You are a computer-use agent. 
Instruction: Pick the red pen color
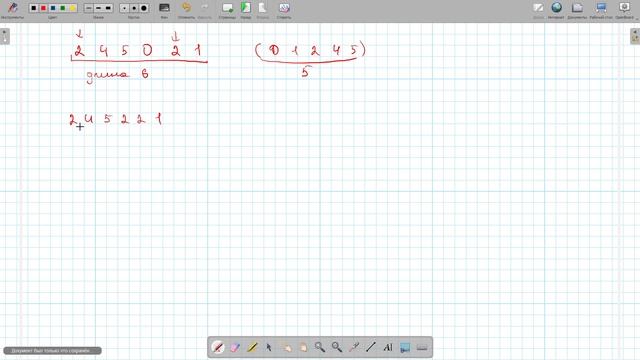pos(44,8)
